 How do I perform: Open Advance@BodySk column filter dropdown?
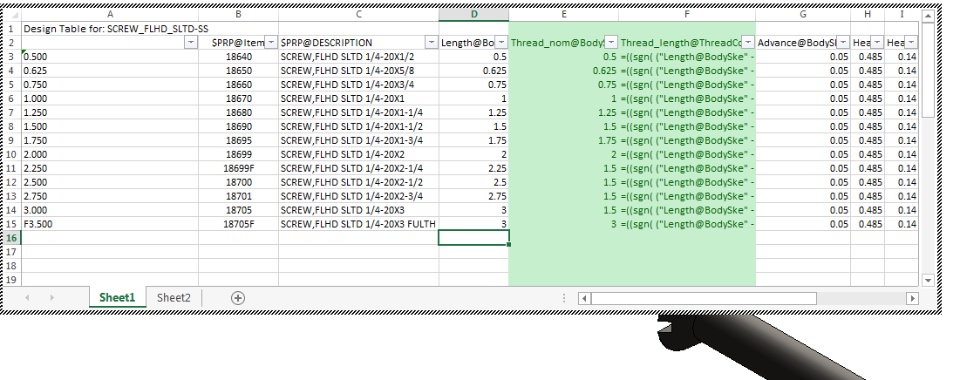coord(843,42)
